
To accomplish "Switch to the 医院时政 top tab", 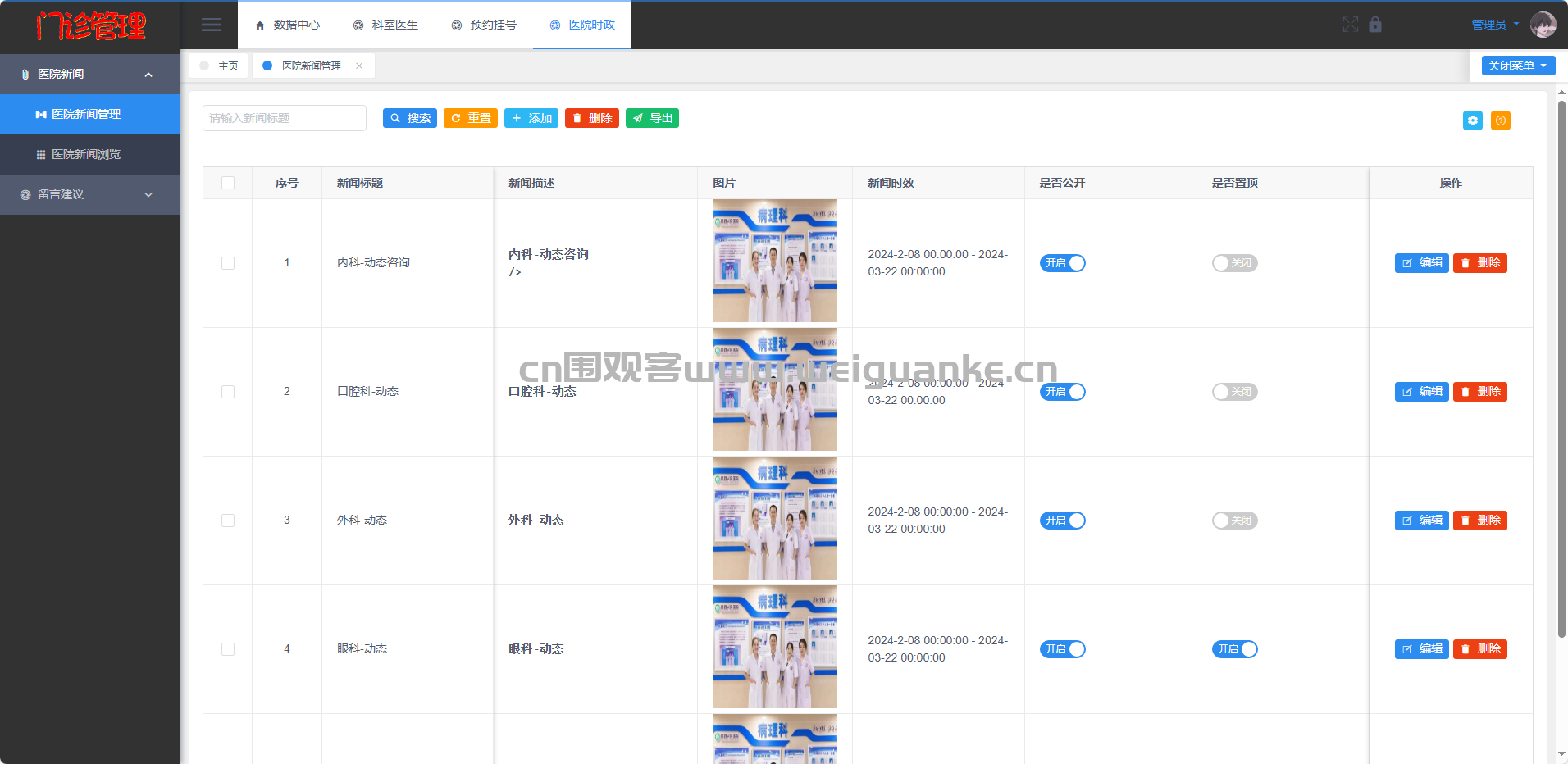I will [x=582, y=25].
